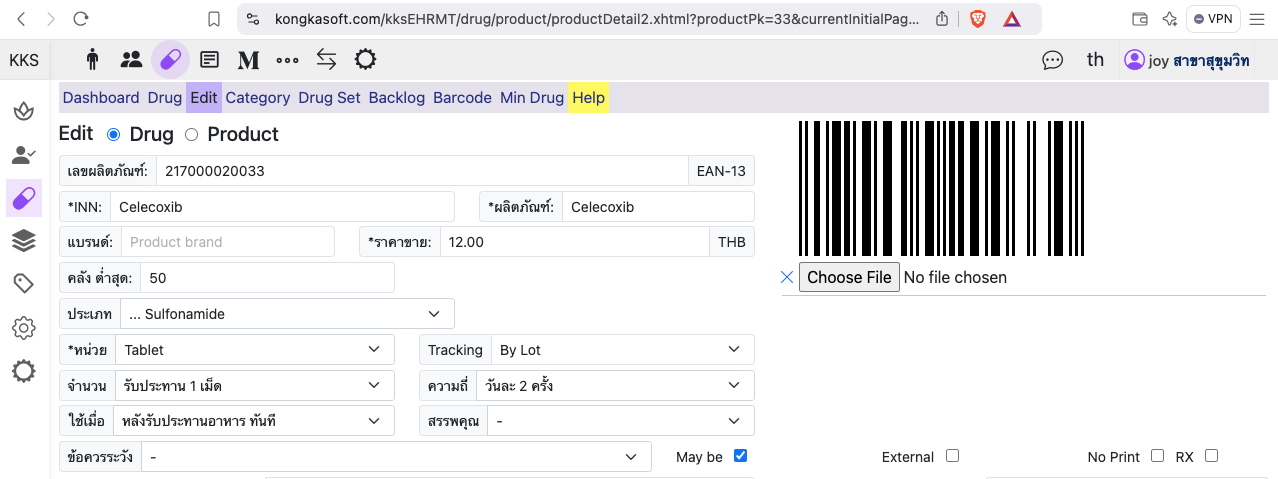Viewport: 1278px width, 479px height.
Task: Open the yellow Help link
Action: point(589,97)
